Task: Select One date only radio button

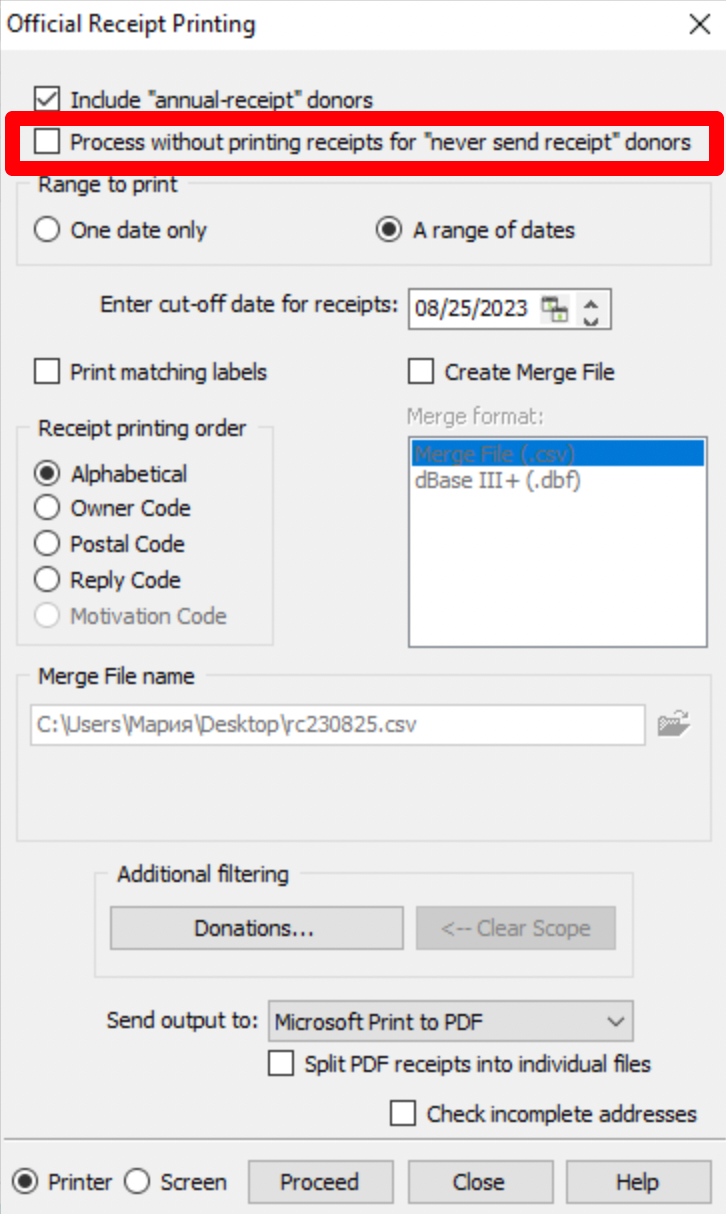Action: click(x=47, y=230)
